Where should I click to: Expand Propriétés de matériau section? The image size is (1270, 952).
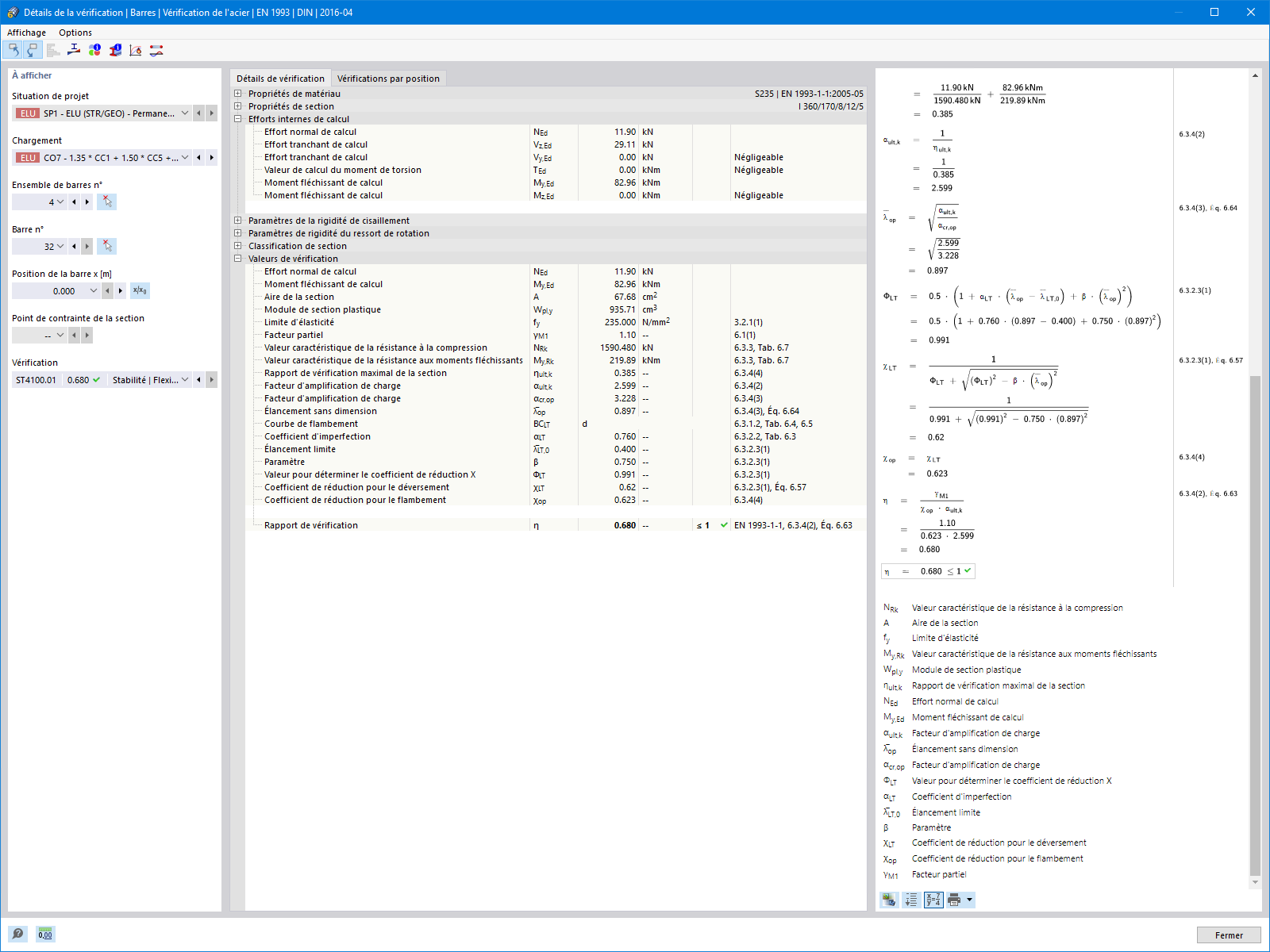coord(237,94)
